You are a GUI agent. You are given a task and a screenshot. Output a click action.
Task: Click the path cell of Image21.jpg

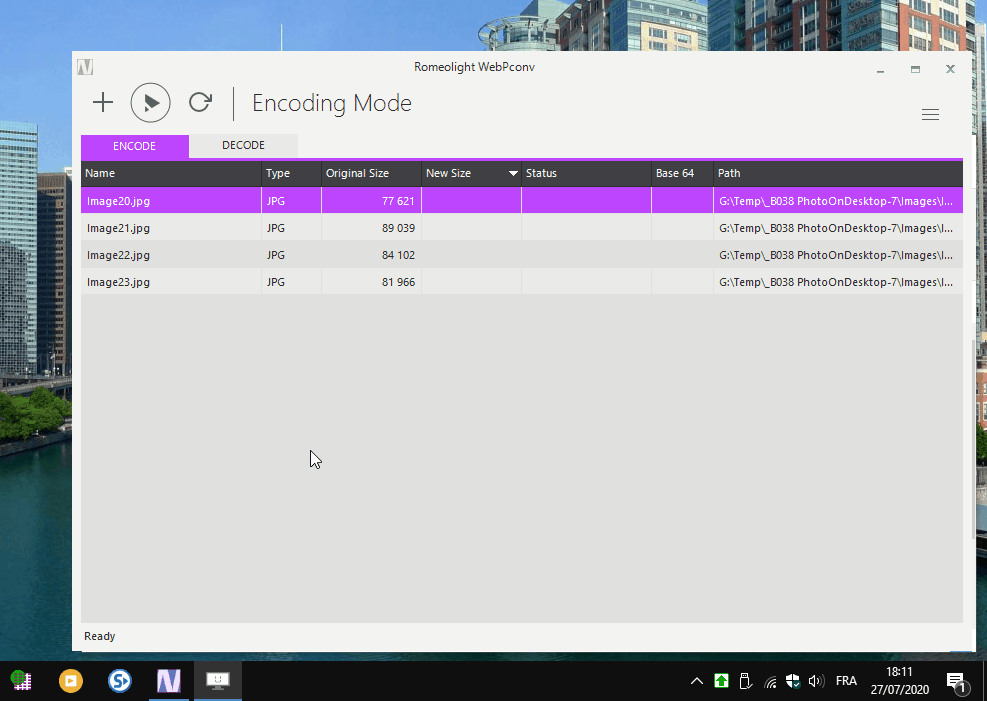(x=838, y=228)
